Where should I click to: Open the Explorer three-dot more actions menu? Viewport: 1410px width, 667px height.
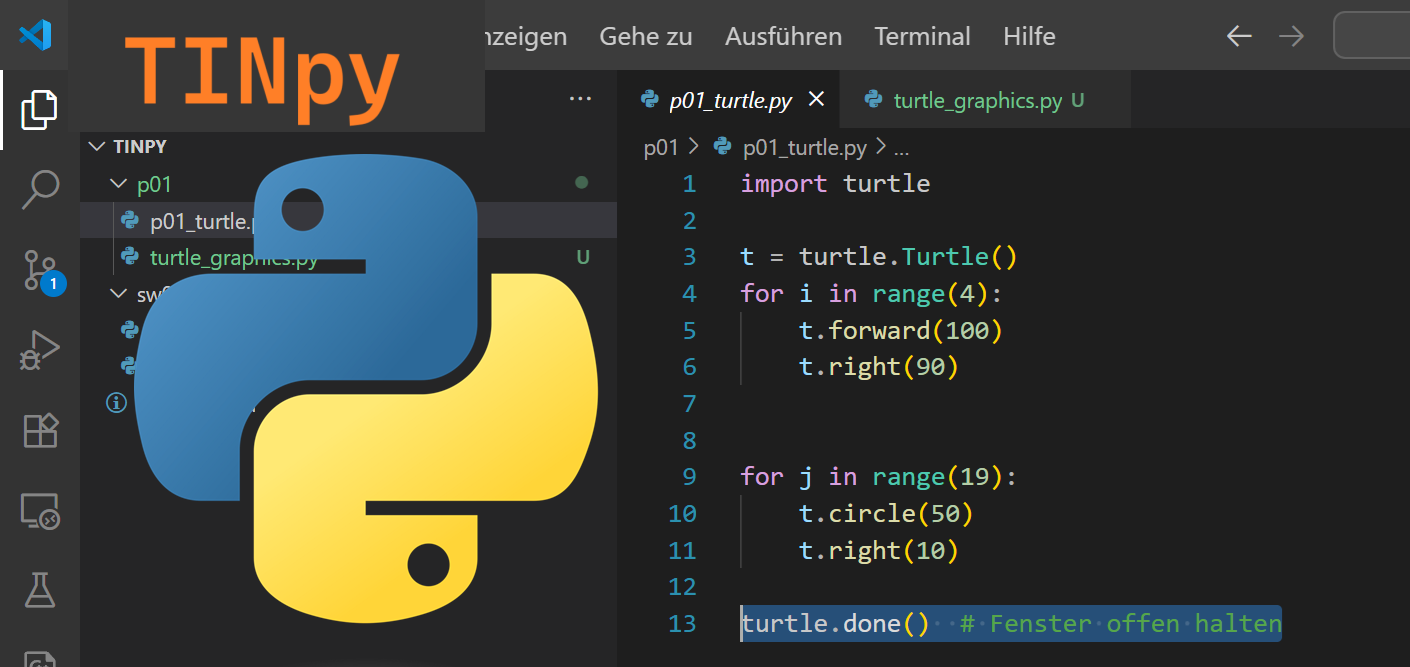click(x=580, y=98)
